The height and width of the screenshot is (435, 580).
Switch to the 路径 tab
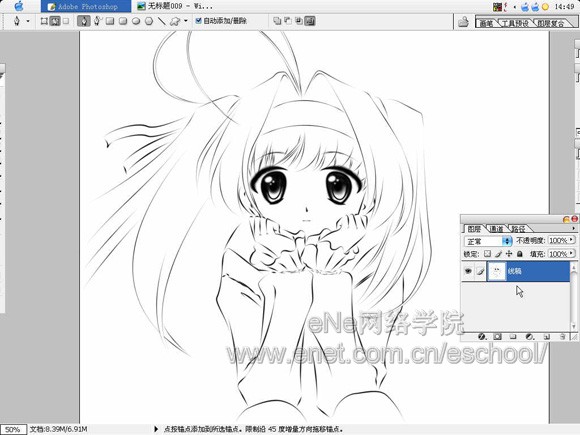tap(519, 229)
